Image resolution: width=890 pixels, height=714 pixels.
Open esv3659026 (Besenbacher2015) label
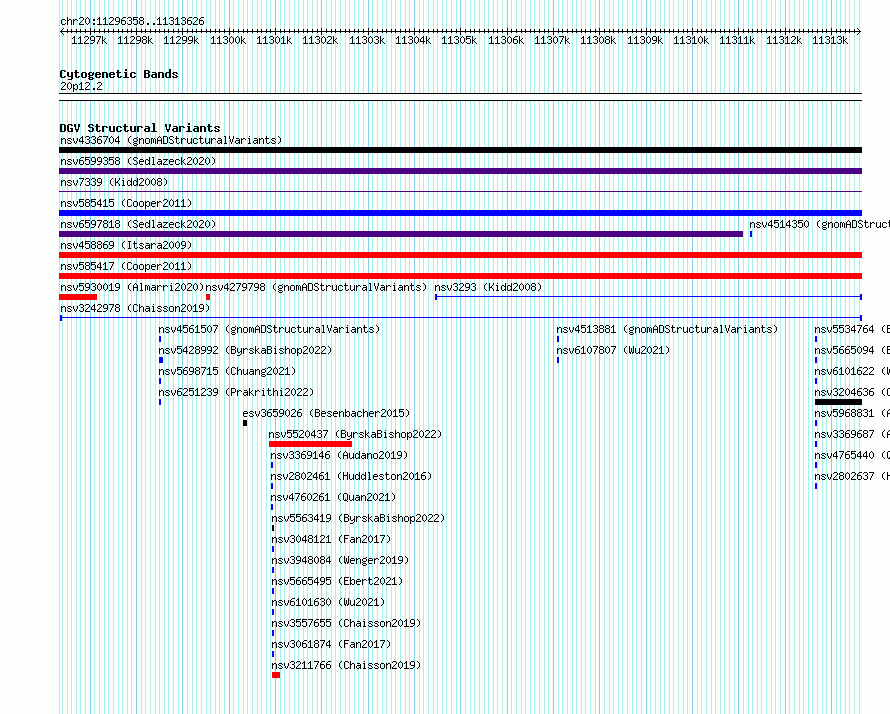326,413
